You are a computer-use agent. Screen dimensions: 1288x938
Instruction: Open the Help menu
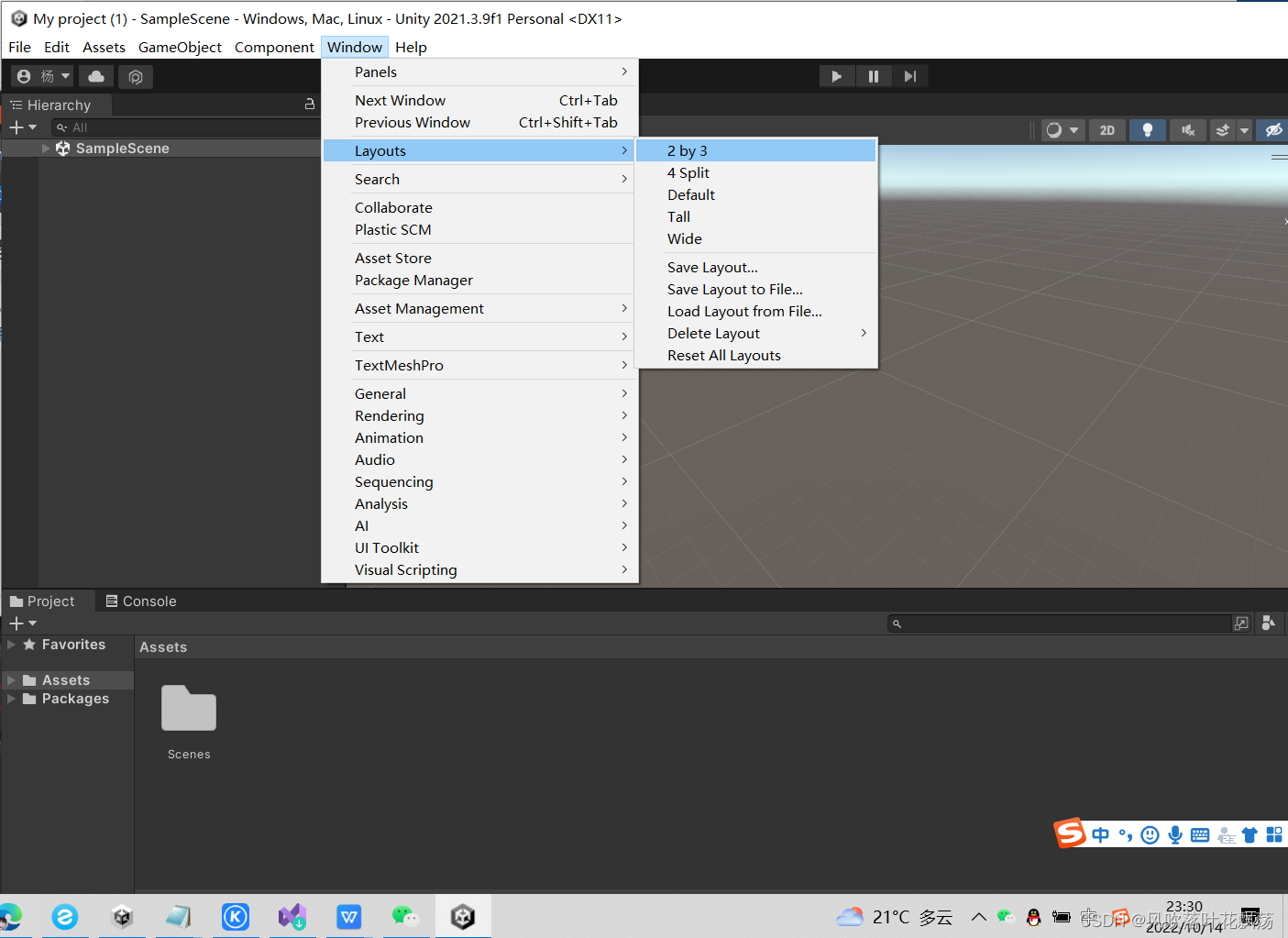411,47
